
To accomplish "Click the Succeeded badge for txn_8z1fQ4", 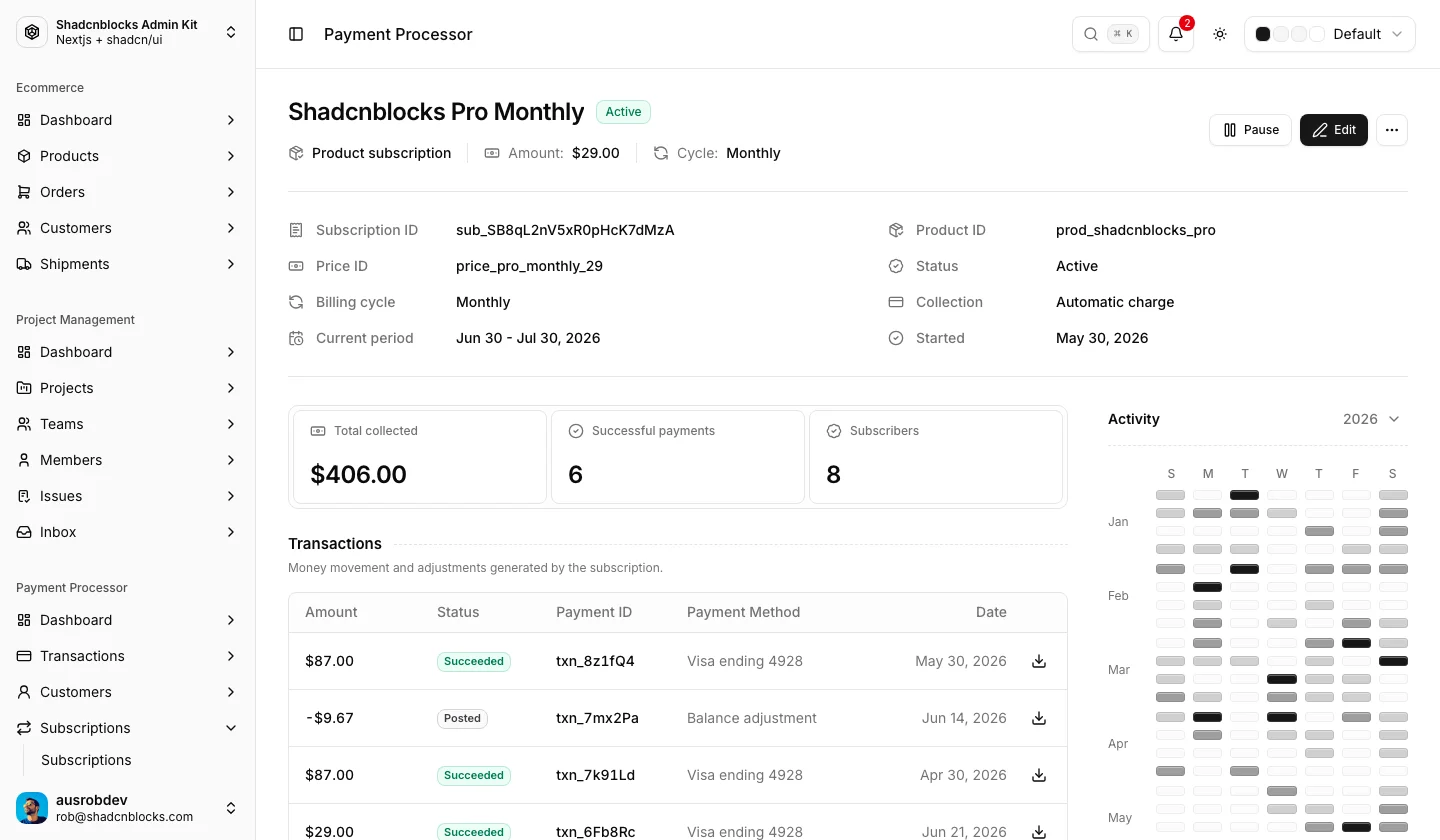I will point(474,661).
